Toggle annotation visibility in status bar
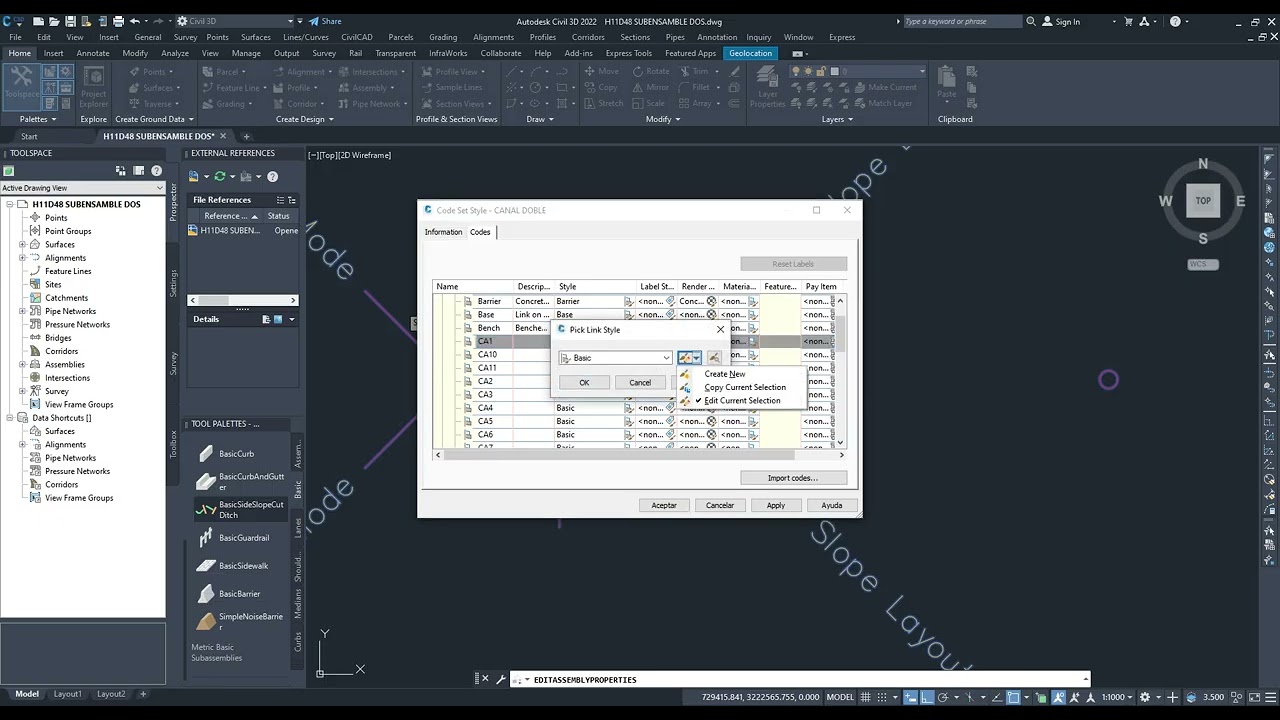 pyautogui.click(x=1060, y=697)
